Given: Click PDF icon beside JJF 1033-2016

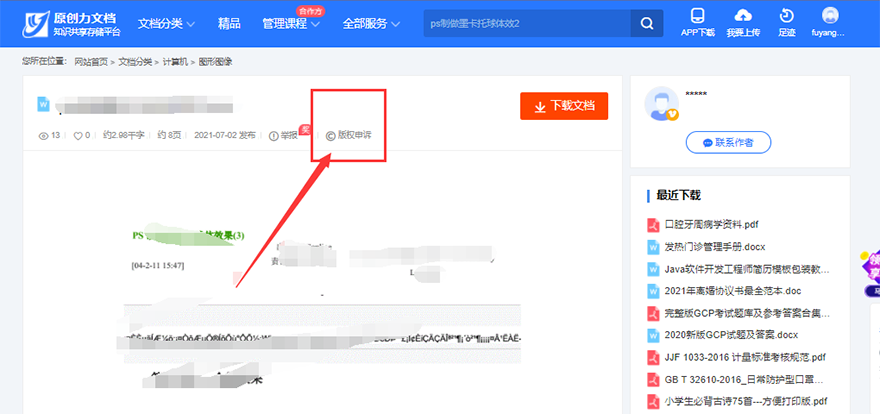Looking at the screenshot, I should [653, 357].
